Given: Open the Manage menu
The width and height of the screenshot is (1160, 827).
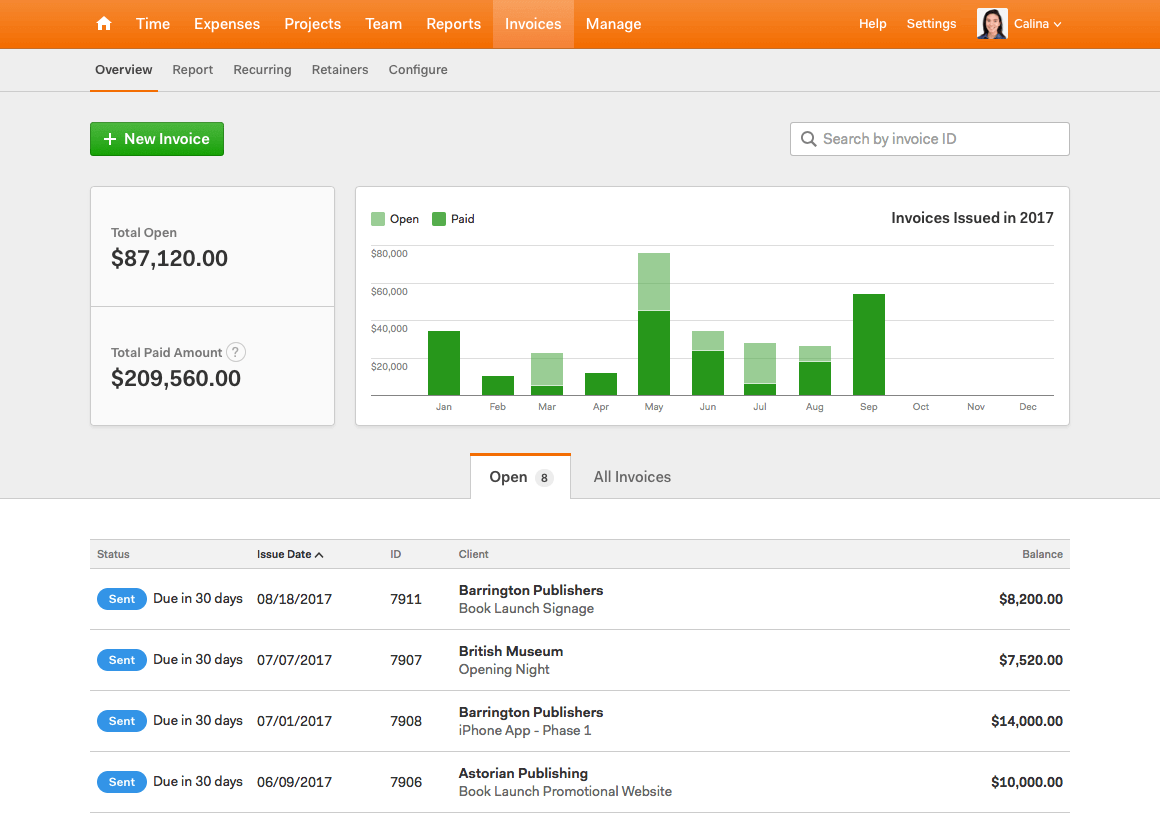Looking at the screenshot, I should [x=613, y=23].
